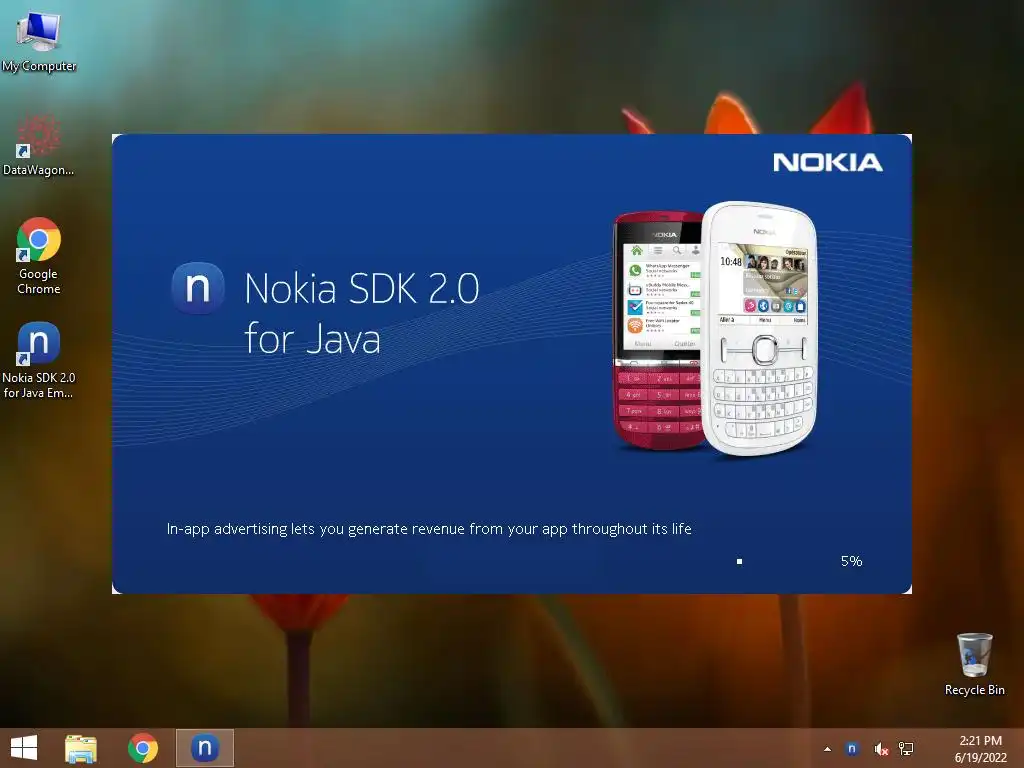Select the Nokia SDK 2.0 for Java Emulator shortcut

(39, 360)
